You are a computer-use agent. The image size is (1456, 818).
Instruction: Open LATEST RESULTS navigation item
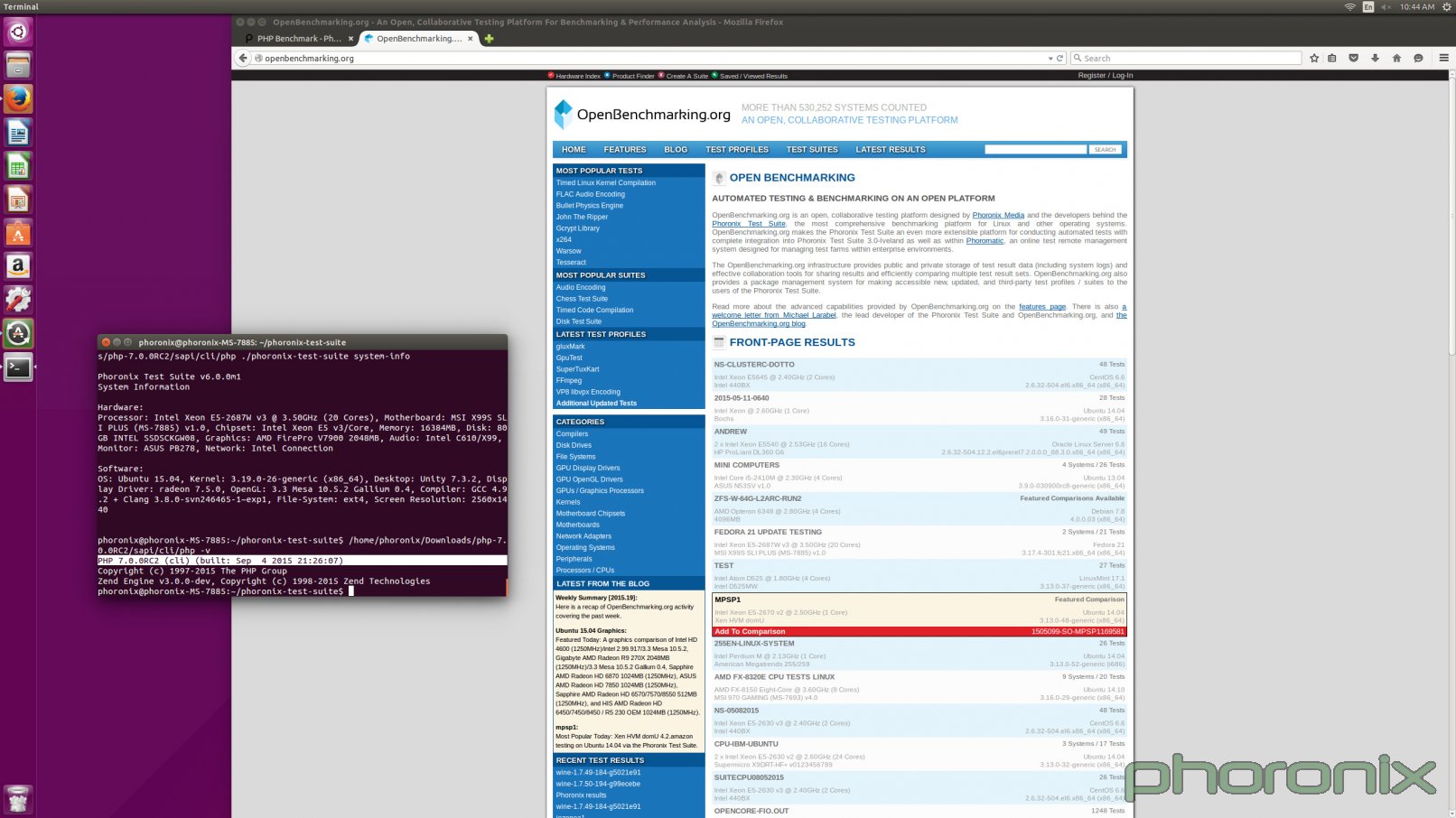(891, 150)
